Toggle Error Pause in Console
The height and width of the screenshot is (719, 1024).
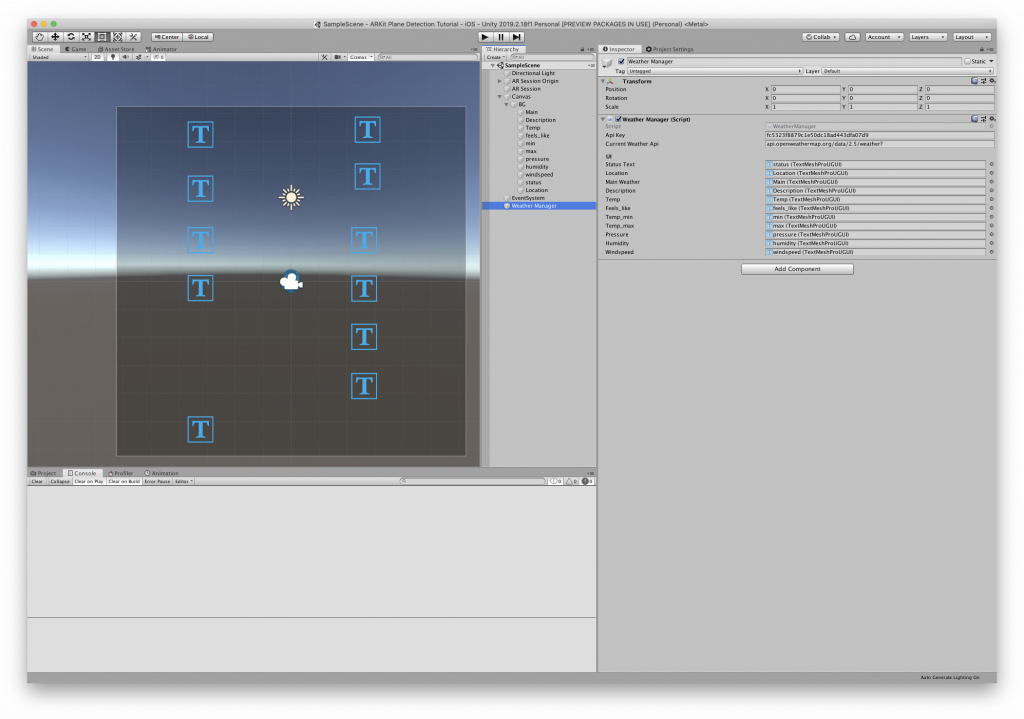(x=157, y=481)
